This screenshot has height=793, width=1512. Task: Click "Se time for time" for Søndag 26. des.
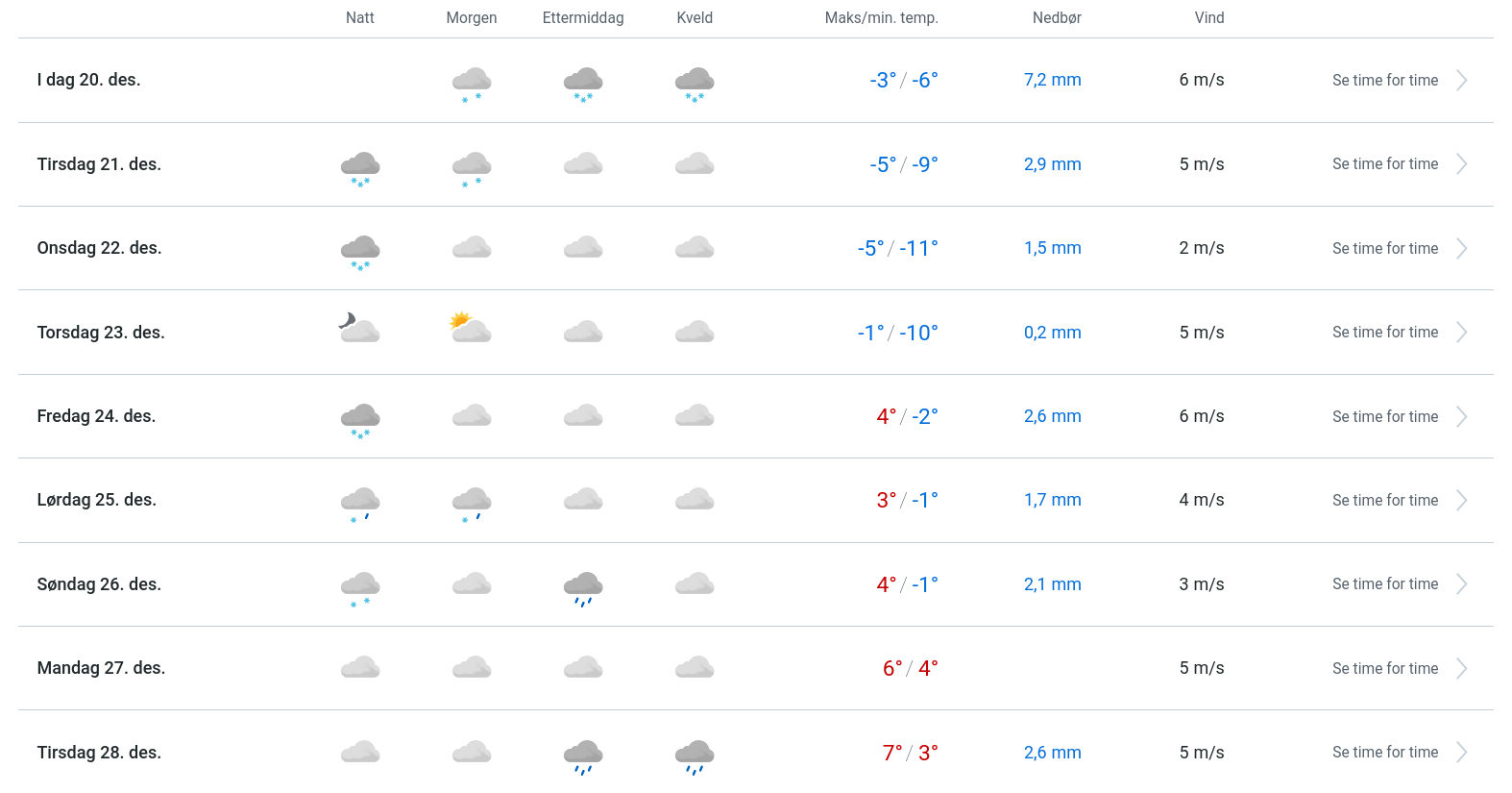click(x=1385, y=584)
